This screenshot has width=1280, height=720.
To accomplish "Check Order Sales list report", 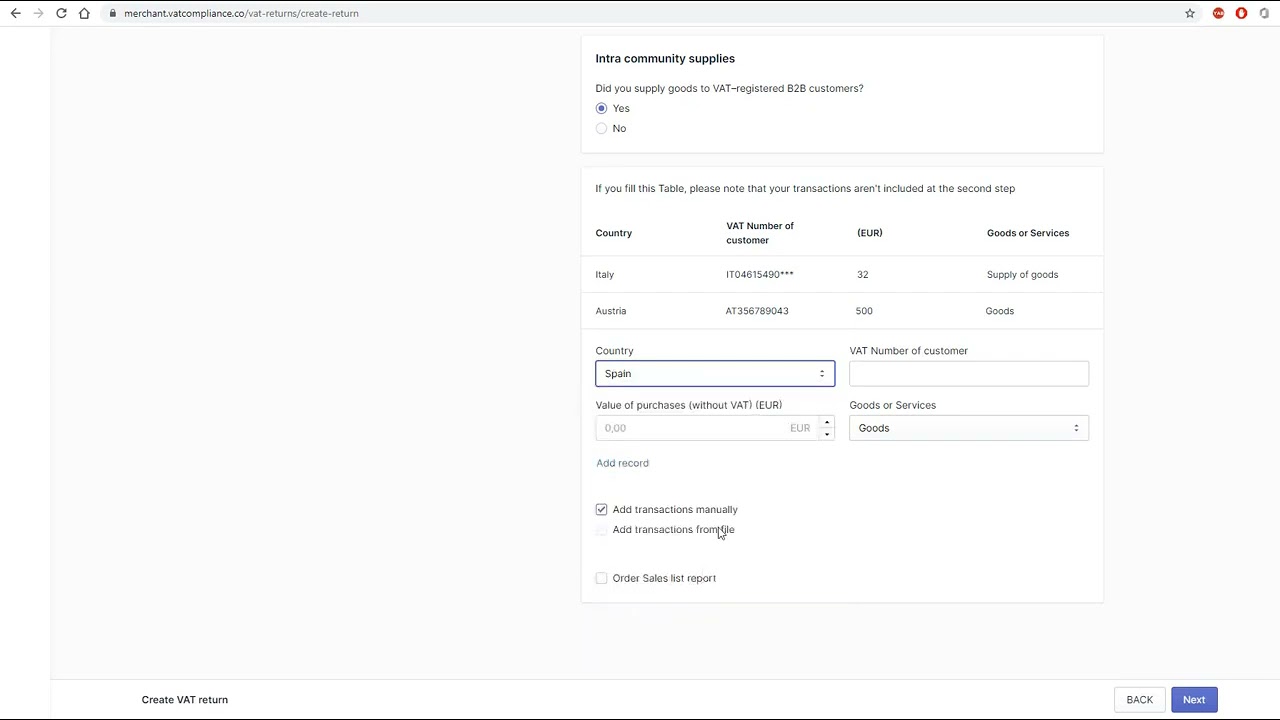I will tap(601, 578).
